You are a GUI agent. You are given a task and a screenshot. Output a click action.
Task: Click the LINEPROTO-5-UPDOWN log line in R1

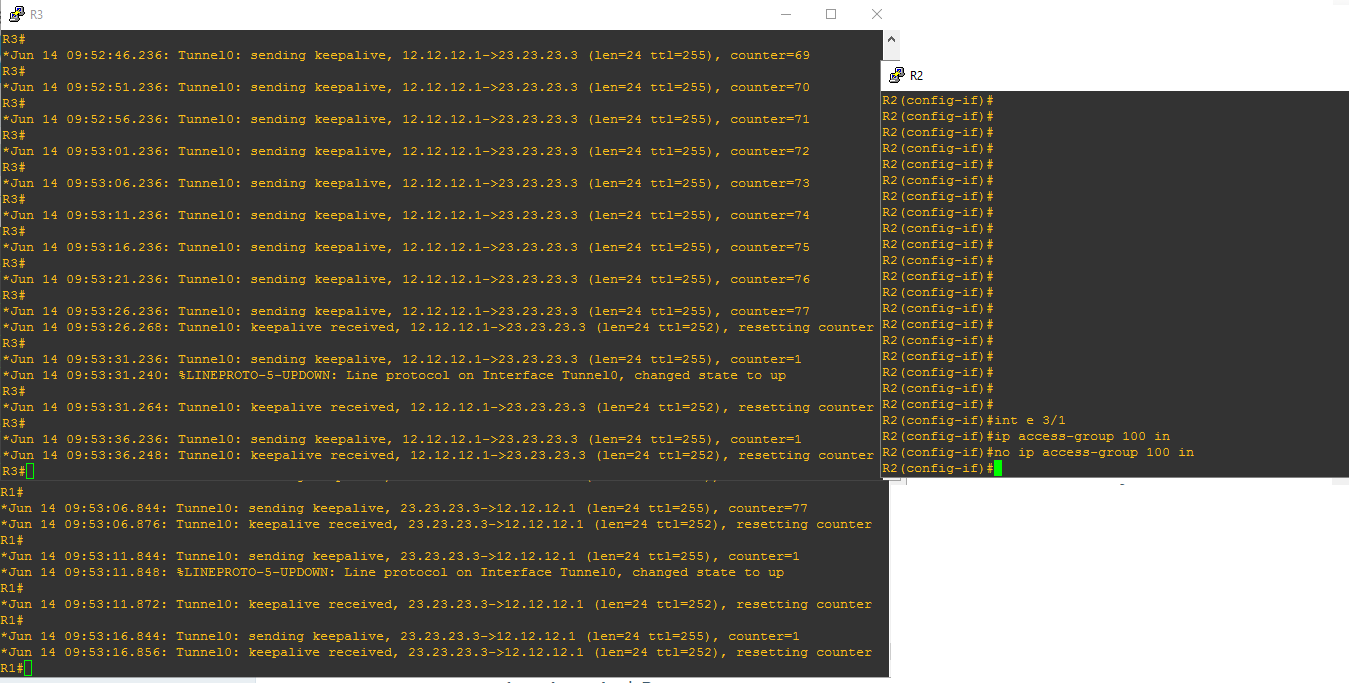[480, 572]
